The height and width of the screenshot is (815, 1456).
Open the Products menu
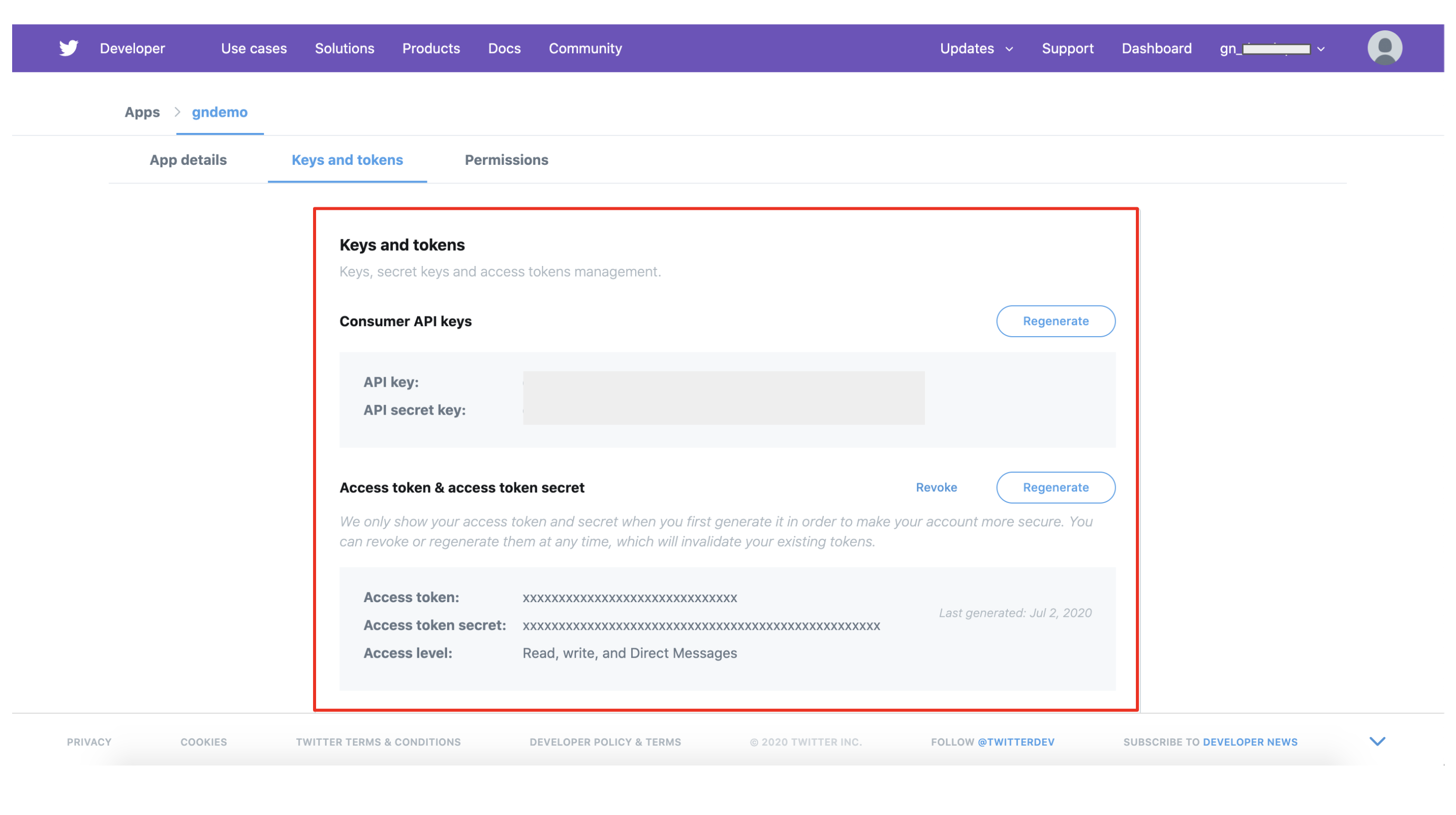pyautogui.click(x=431, y=49)
